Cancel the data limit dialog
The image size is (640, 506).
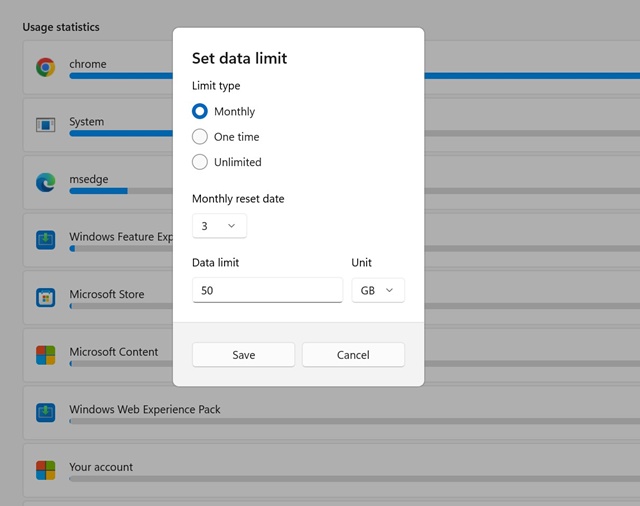click(x=353, y=355)
